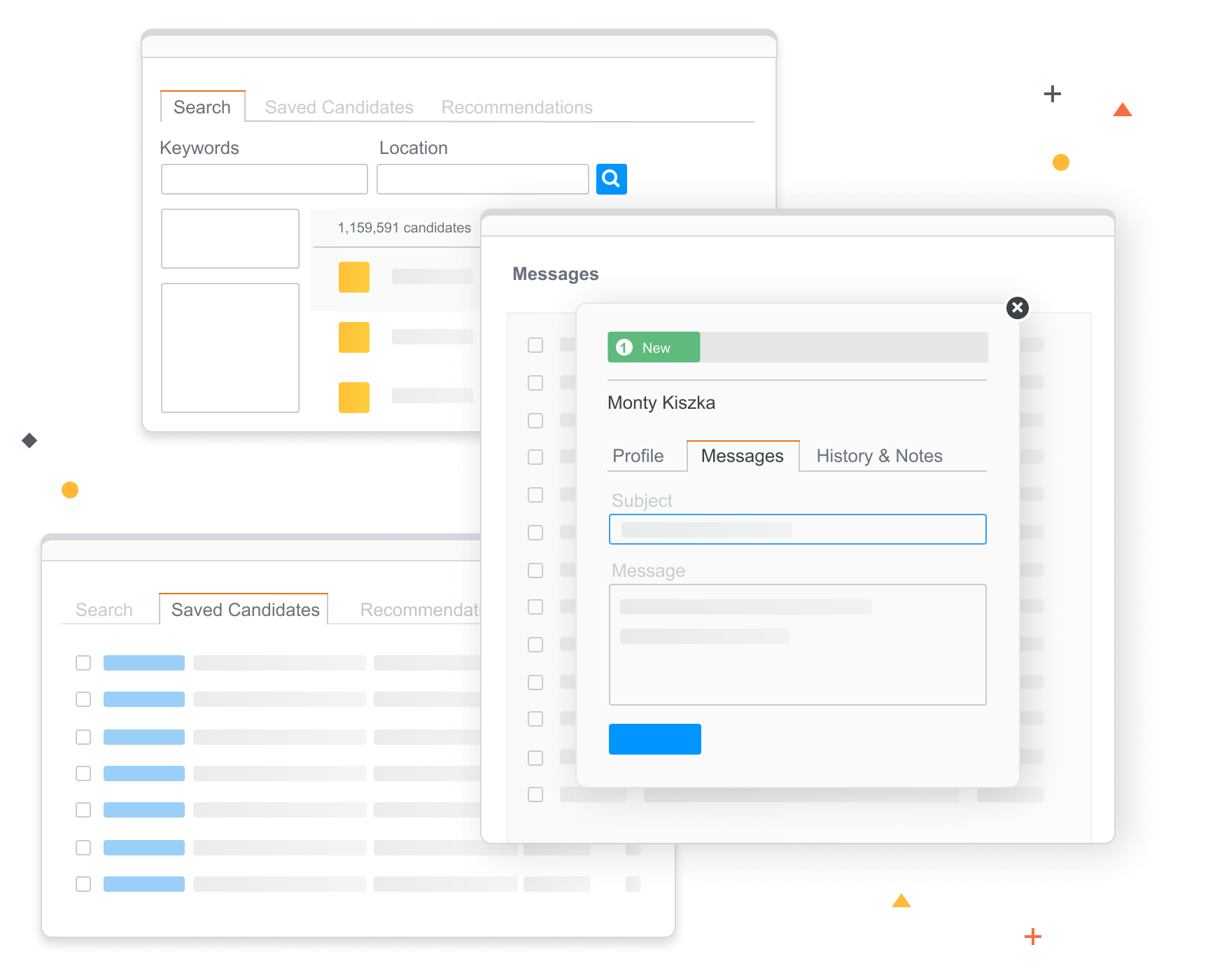The width and height of the screenshot is (1208, 980).
Task: Open Recommendations tab in top window
Action: (x=517, y=107)
